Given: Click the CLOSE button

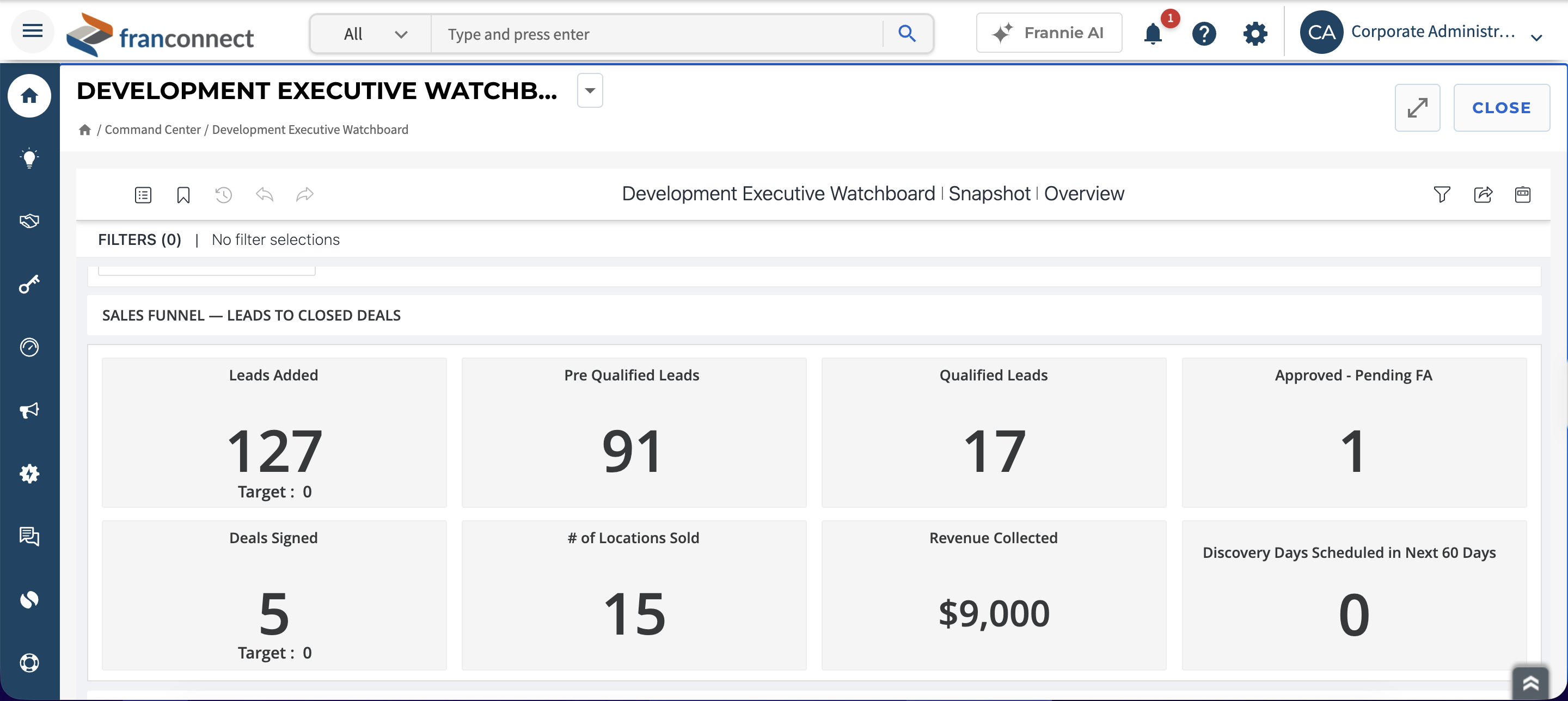Looking at the screenshot, I should point(1501,108).
